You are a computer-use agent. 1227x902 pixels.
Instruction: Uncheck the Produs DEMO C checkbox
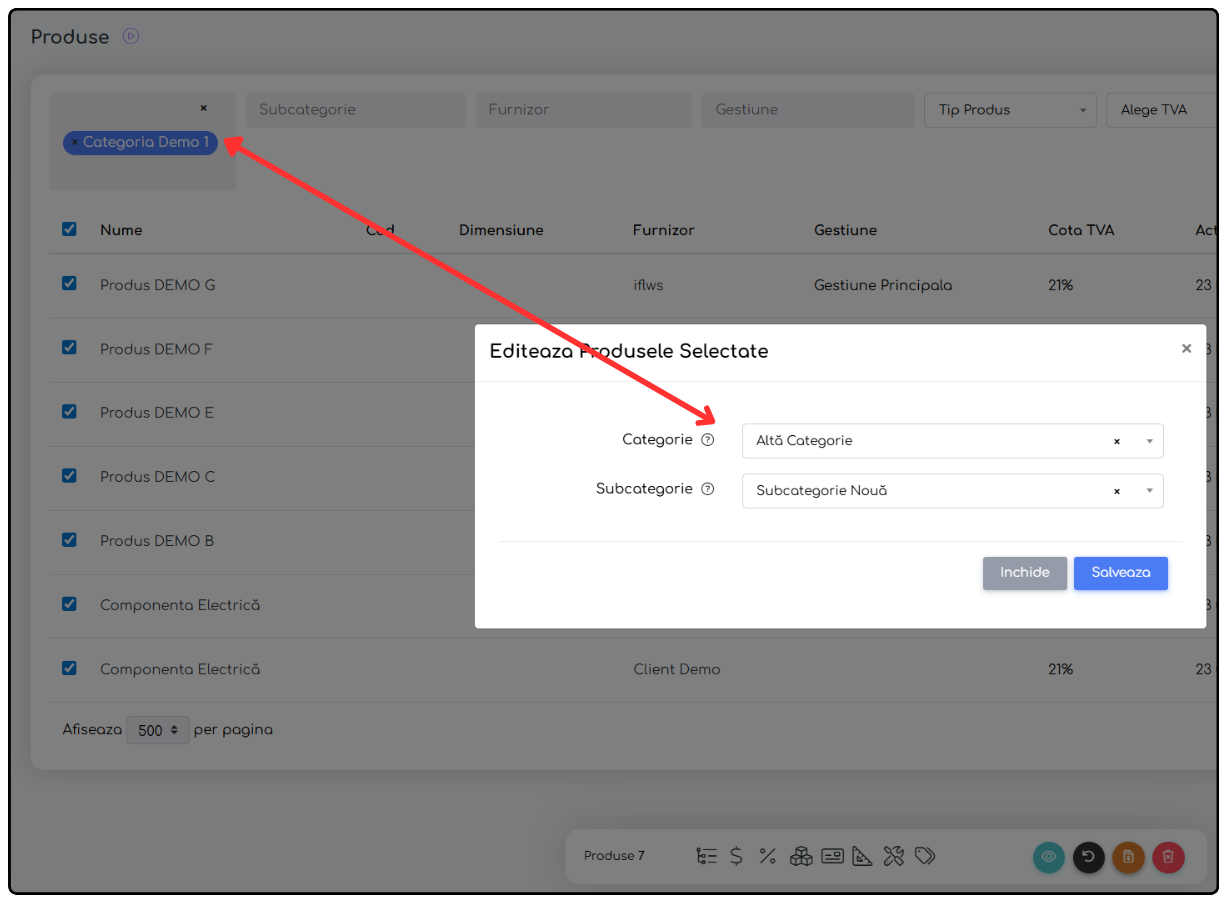point(69,476)
